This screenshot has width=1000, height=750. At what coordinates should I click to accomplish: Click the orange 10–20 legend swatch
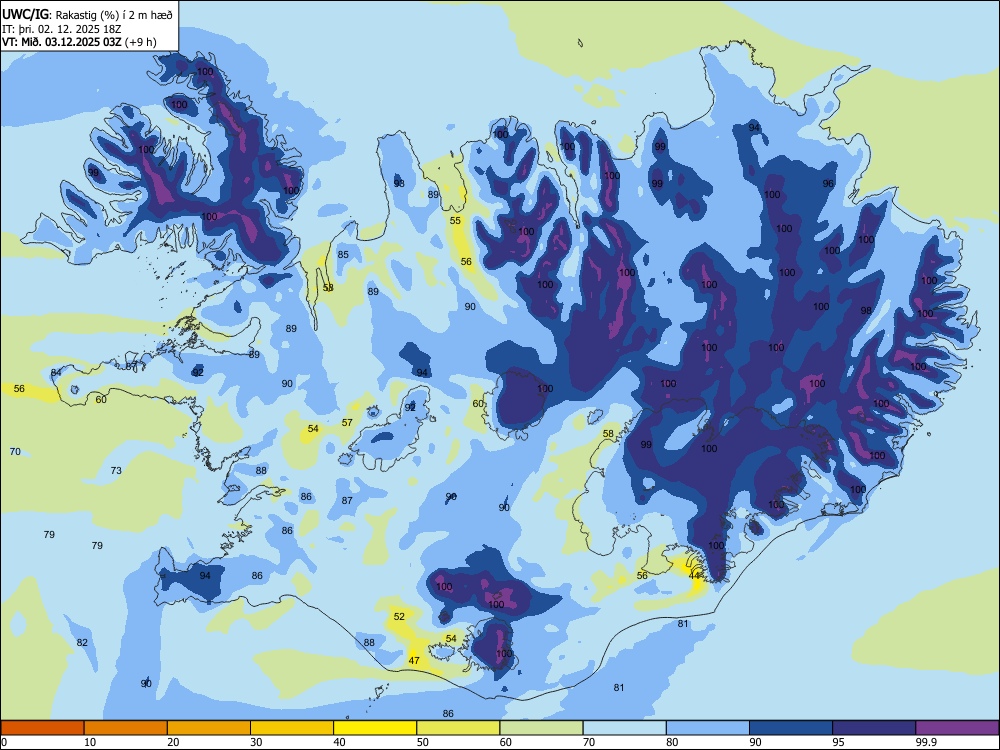point(126,728)
